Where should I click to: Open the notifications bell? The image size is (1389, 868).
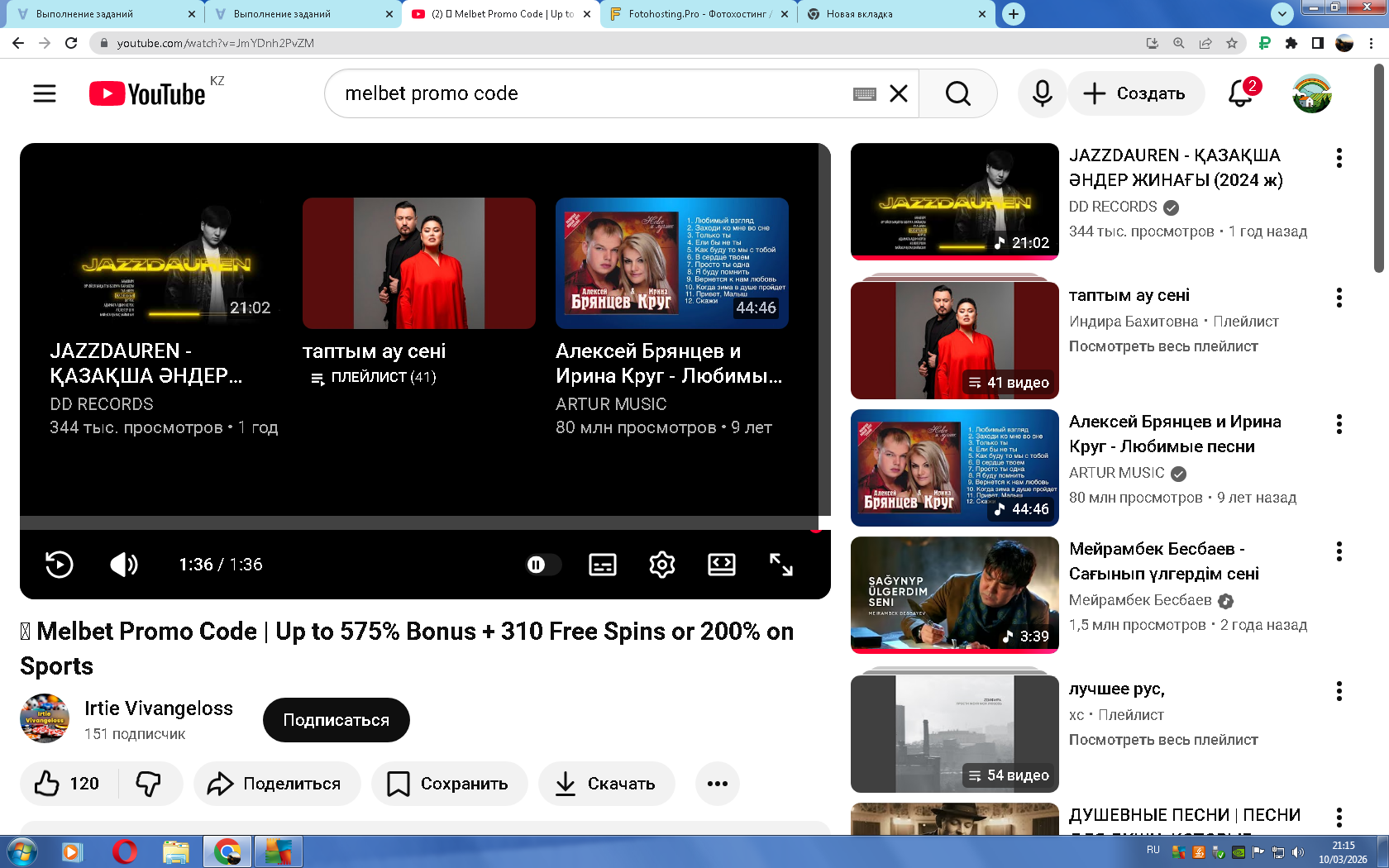[1240, 93]
